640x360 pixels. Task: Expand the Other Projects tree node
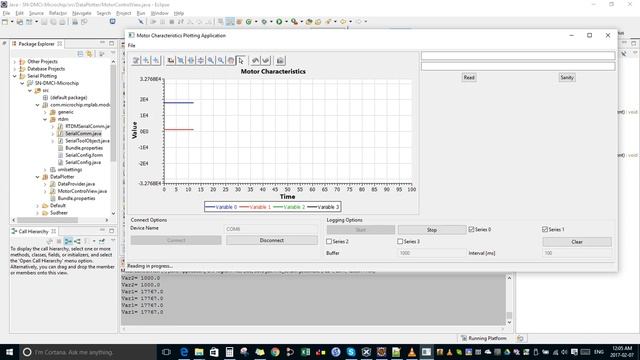[15, 62]
